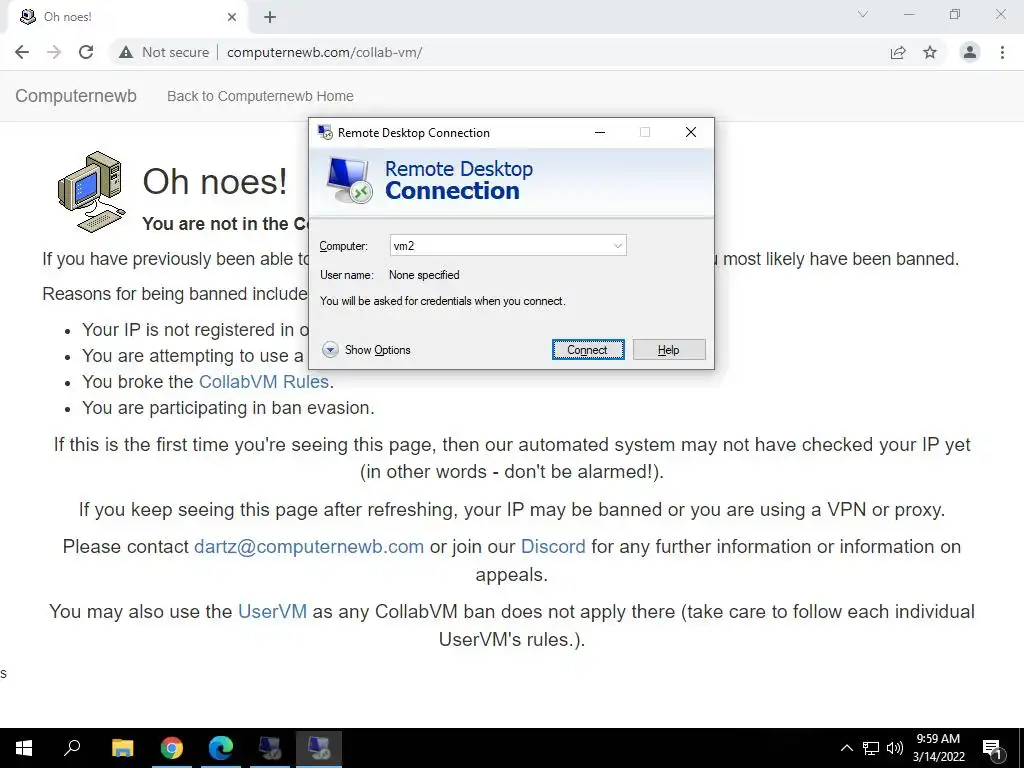1024x768 pixels.
Task: Click the 'Oh noes!' heading text
Action: pyautogui.click(x=215, y=182)
